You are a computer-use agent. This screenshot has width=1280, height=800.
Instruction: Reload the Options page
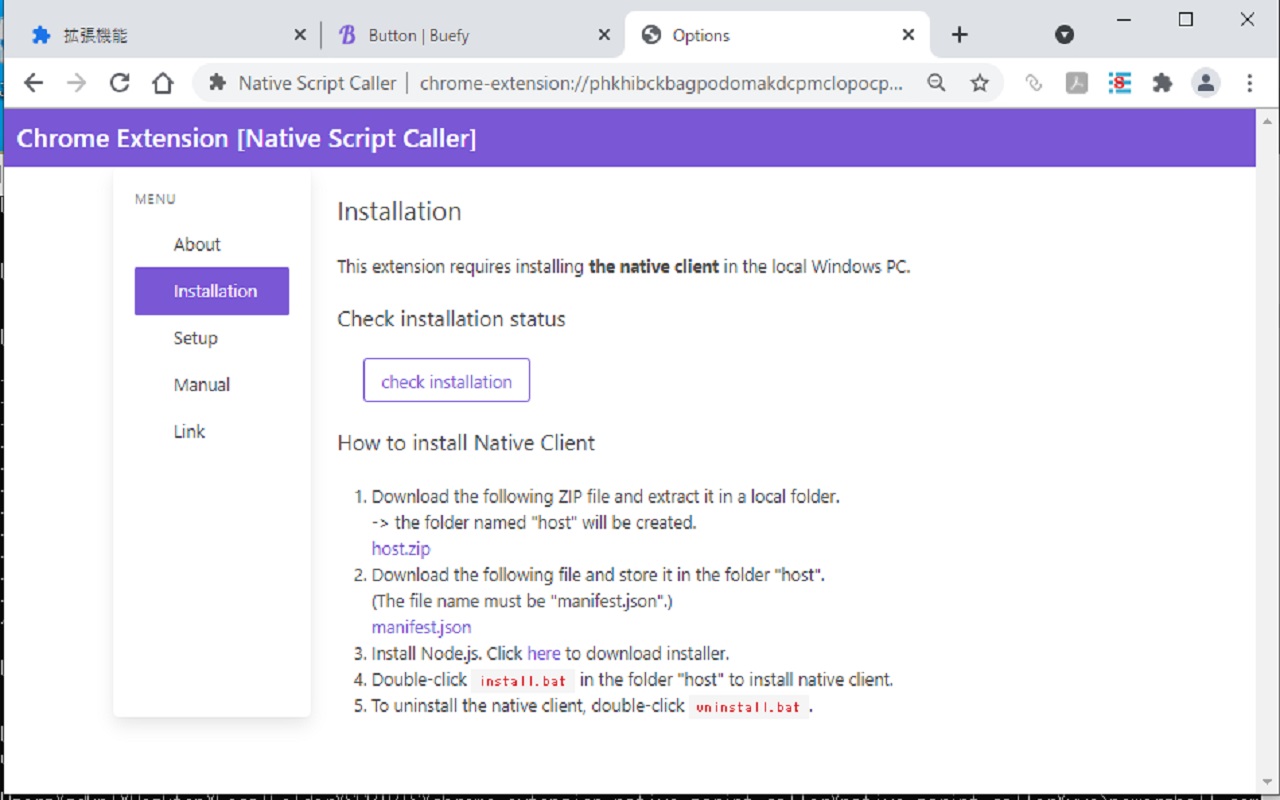point(119,83)
